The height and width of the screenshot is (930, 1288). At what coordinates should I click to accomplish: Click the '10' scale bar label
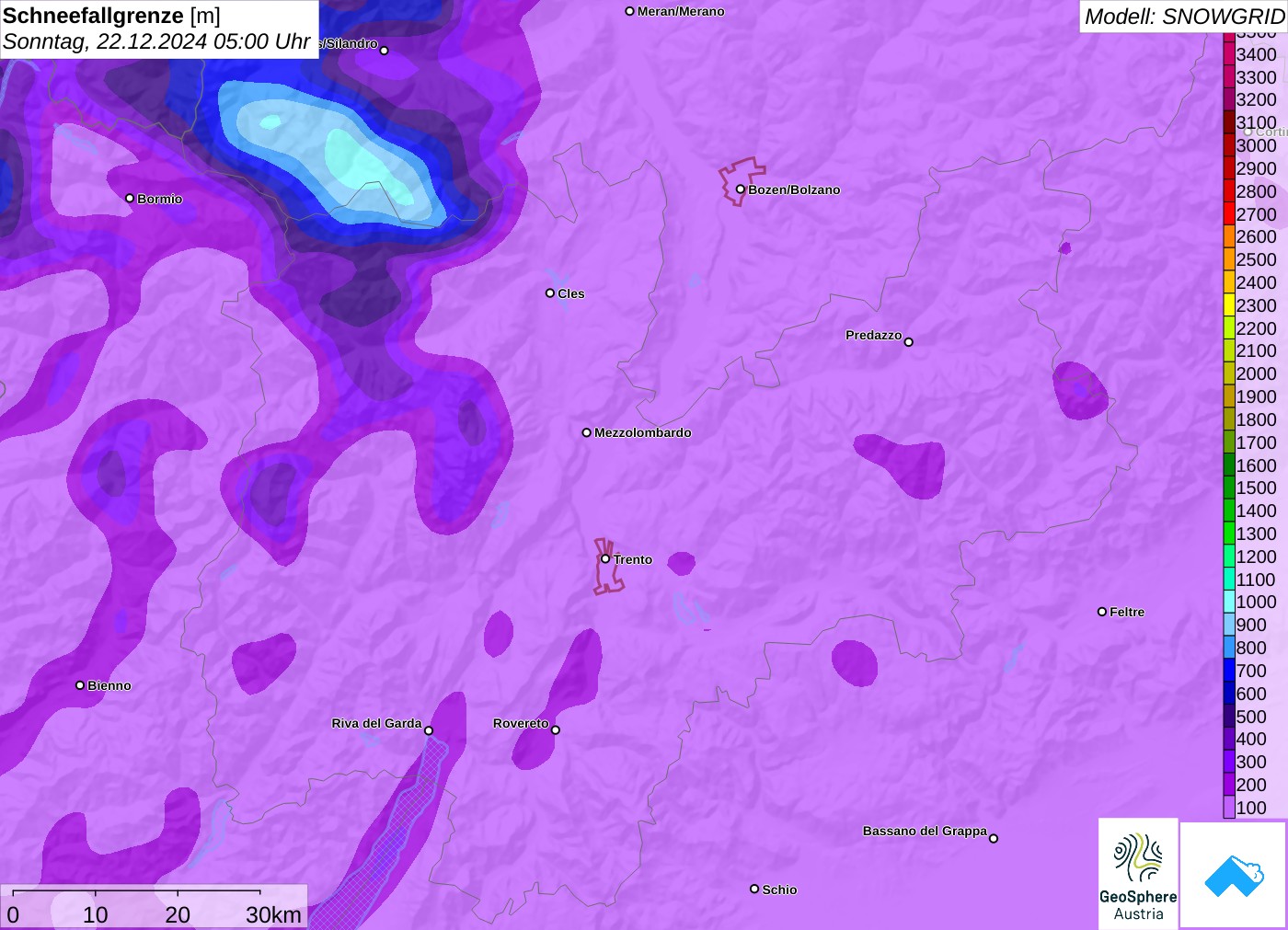click(96, 914)
